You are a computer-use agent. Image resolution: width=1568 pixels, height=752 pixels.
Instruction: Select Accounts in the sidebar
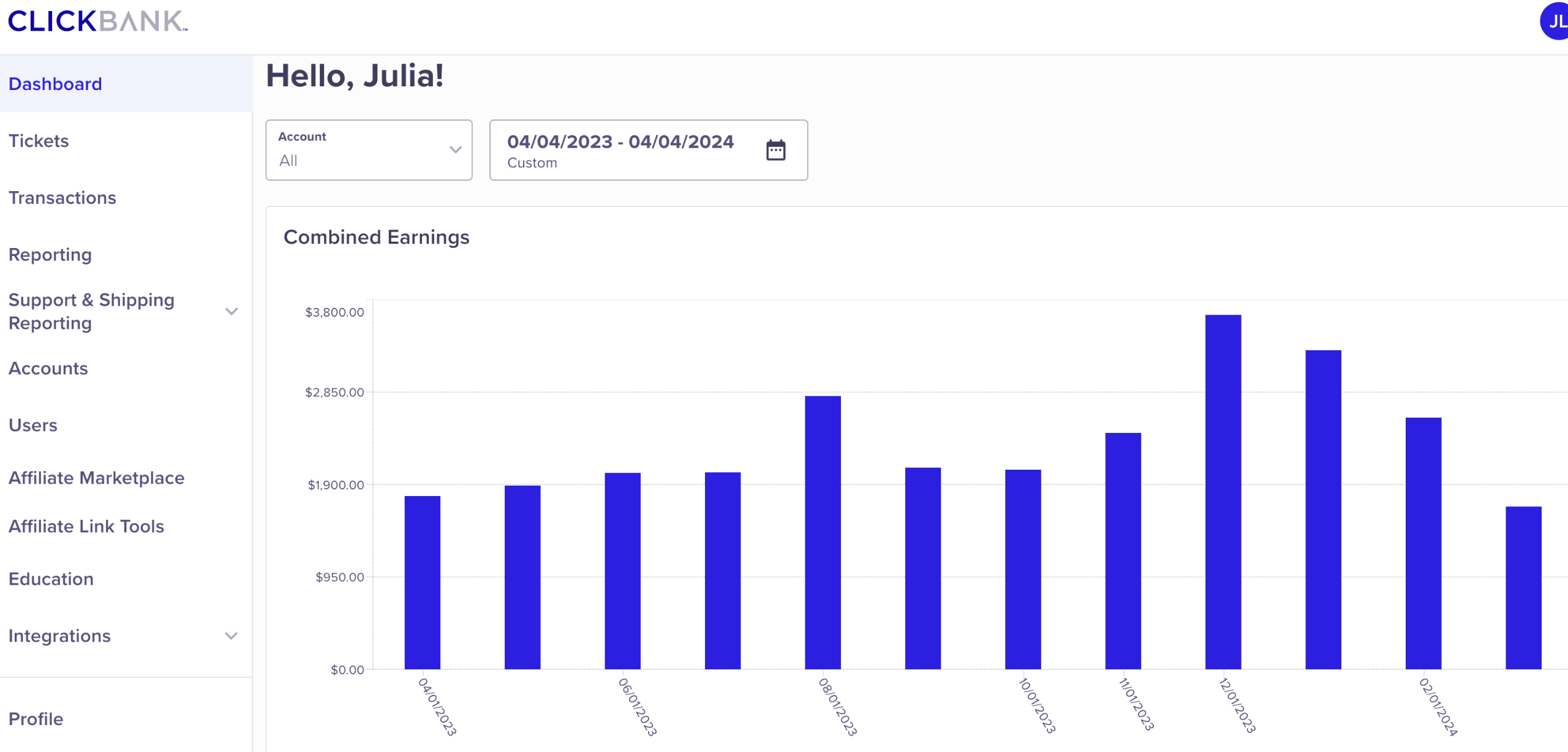(x=48, y=369)
